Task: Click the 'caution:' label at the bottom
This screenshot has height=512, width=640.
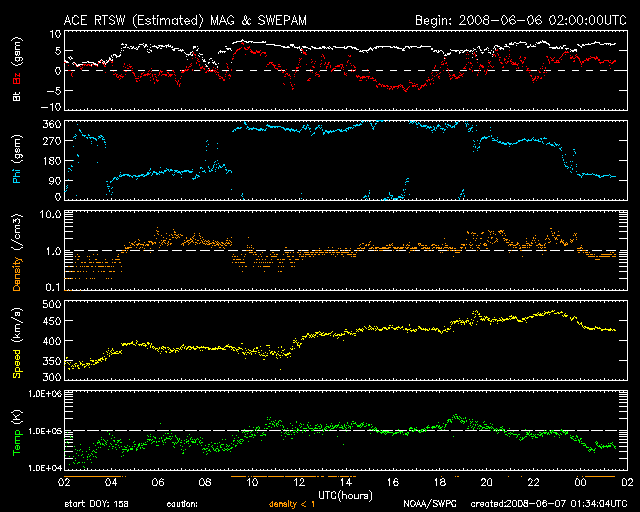Action: tap(182, 504)
